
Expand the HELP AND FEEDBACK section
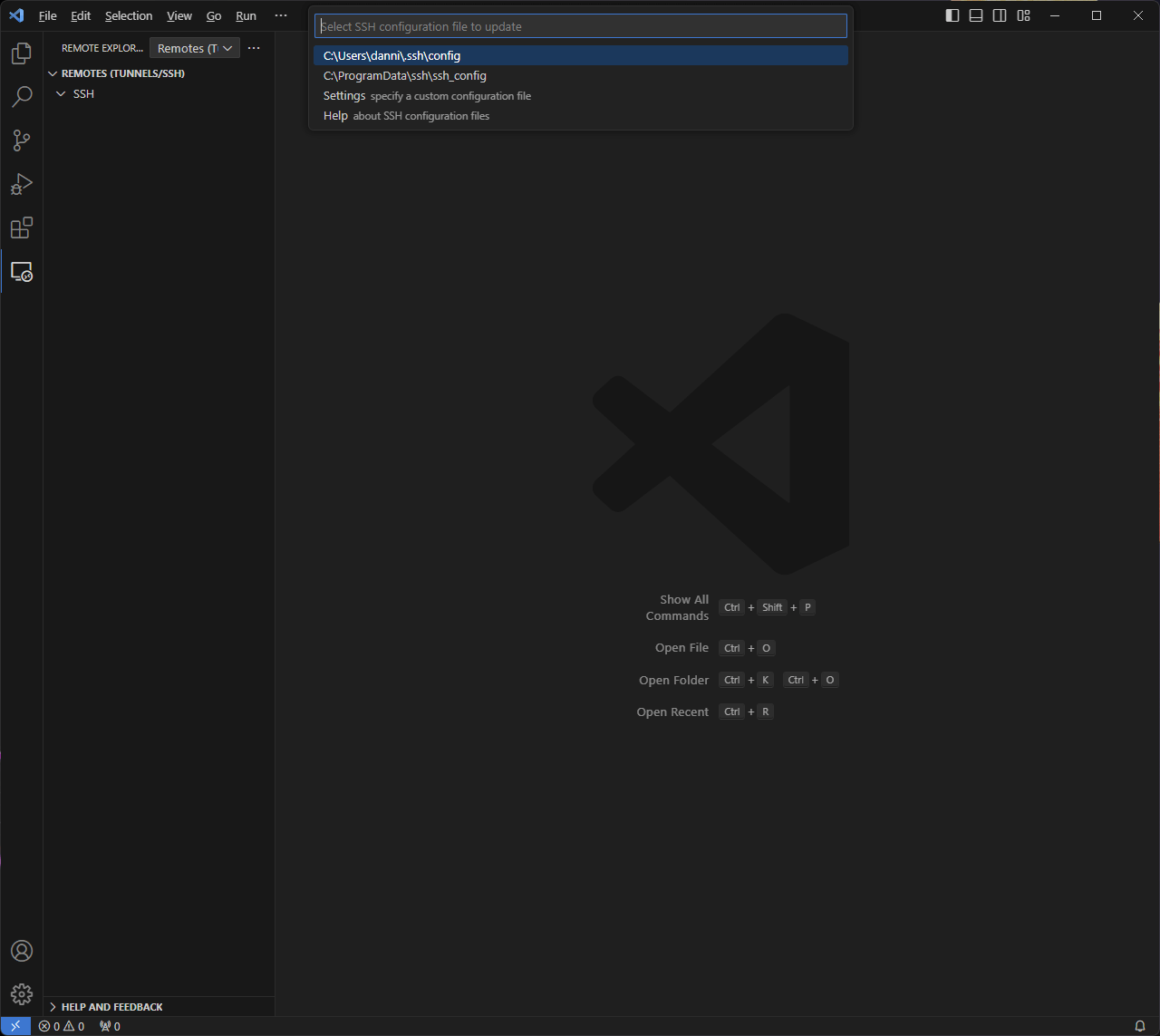(159, 1007)
